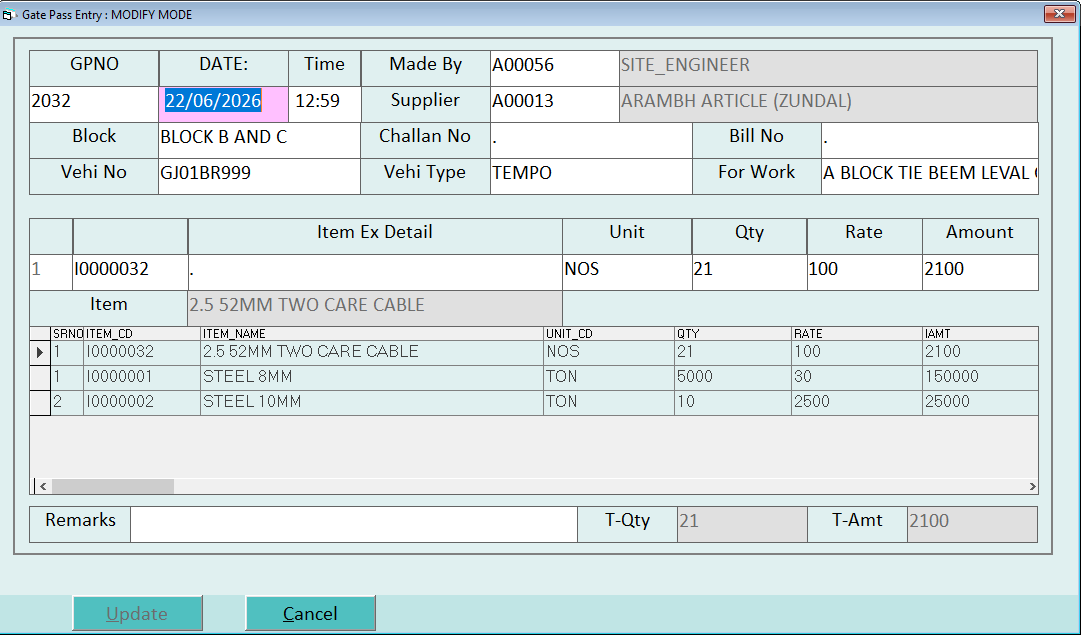Image resolution: width=1083 pixels, height=636 pixels.
Task: Select the STEEL 10MM row selector box
Action: [x=40, y=403]
